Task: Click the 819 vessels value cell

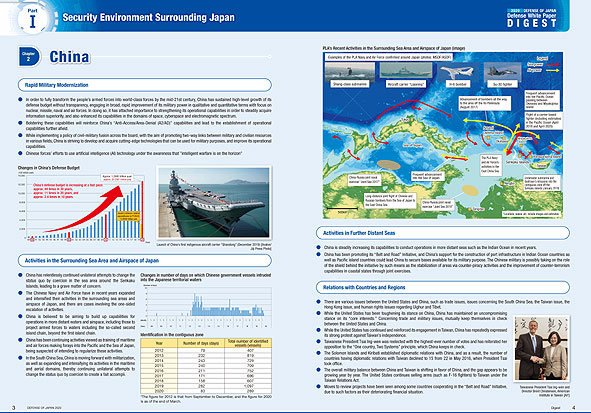Action: click(248, 355)
